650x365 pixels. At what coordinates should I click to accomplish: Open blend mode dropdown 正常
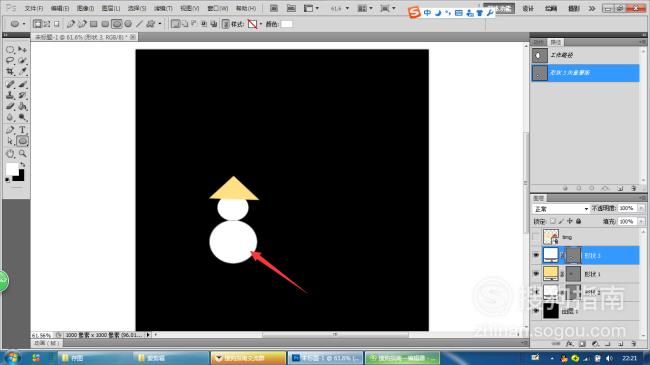[x=560, y=208]
